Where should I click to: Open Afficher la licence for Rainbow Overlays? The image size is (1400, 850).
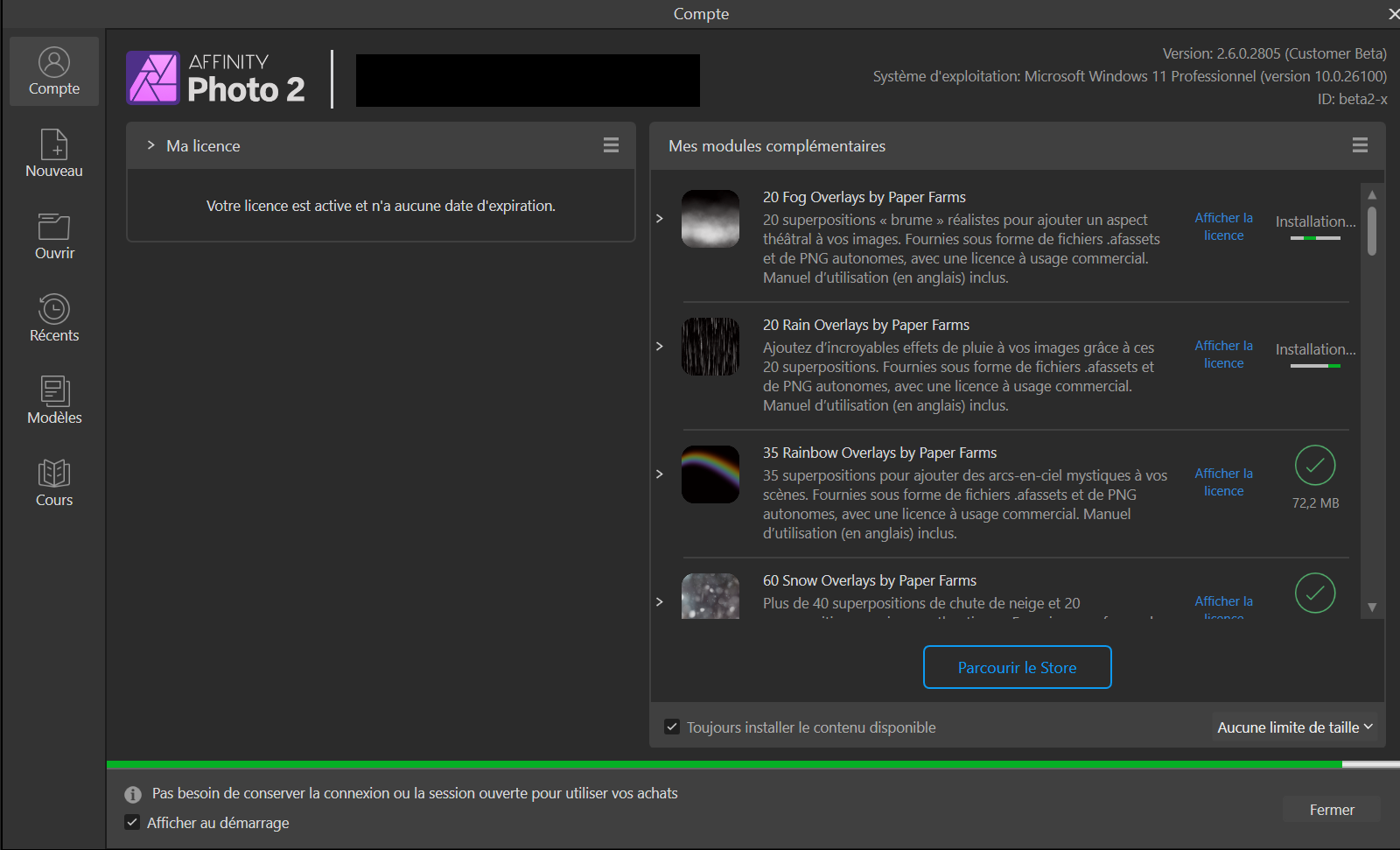click(x=1223, y=481)
